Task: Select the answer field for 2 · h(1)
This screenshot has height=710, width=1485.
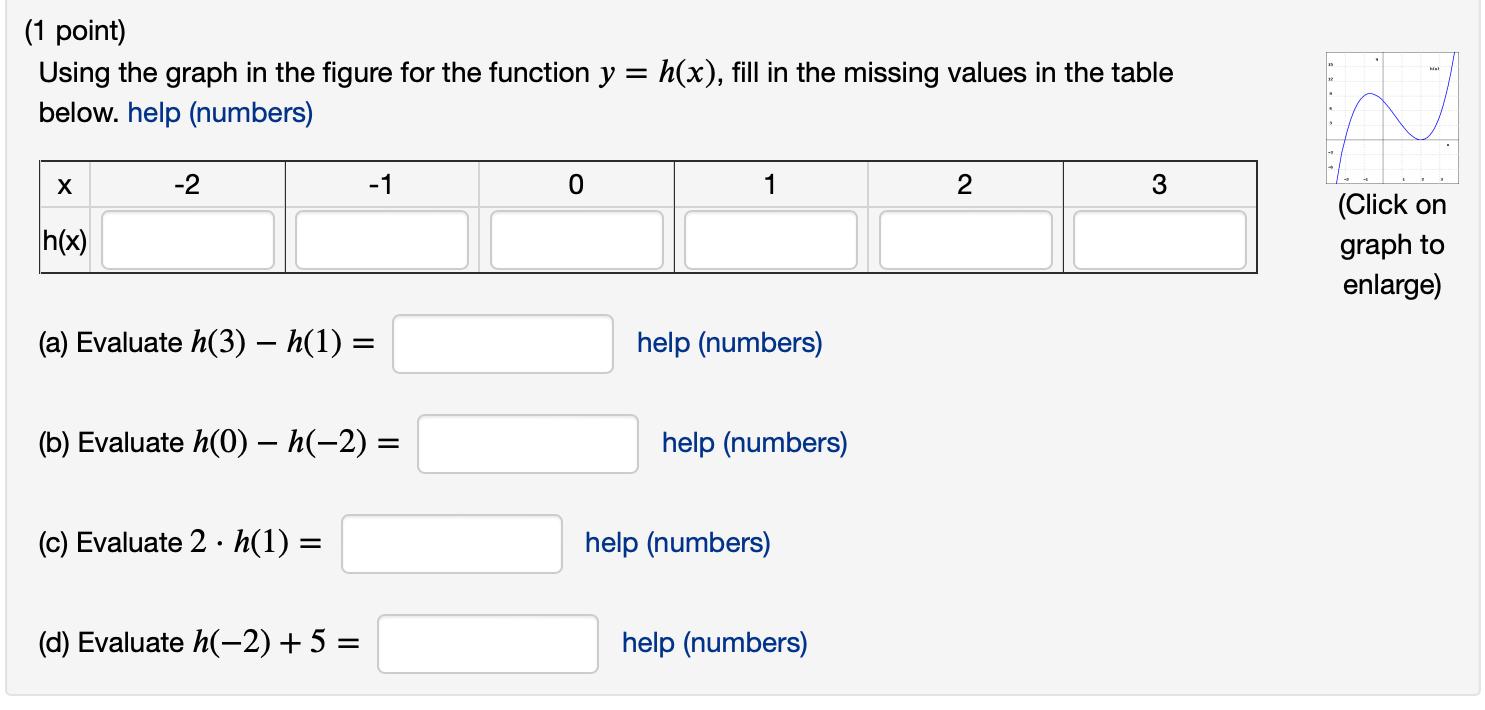Action: pos(451,543)
